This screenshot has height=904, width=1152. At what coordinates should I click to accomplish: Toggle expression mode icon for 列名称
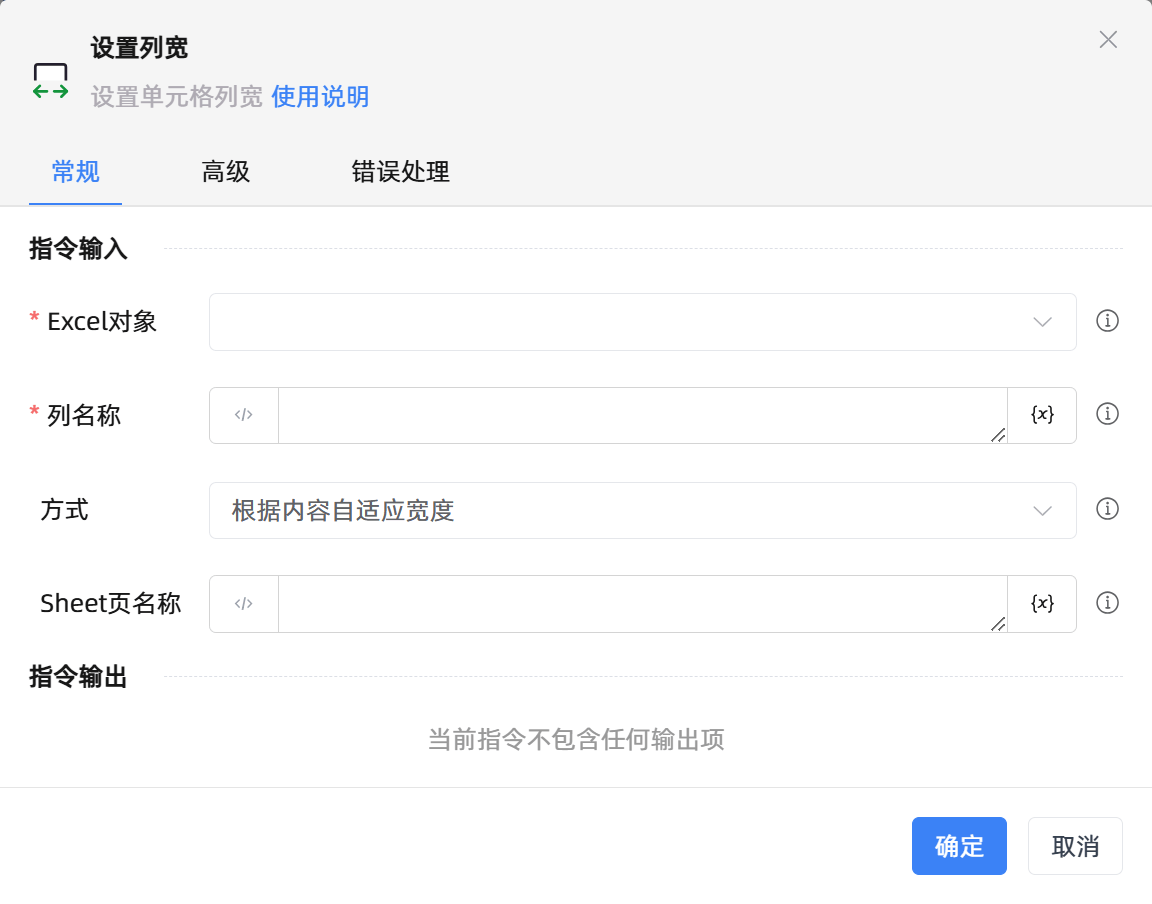[244, 415]
